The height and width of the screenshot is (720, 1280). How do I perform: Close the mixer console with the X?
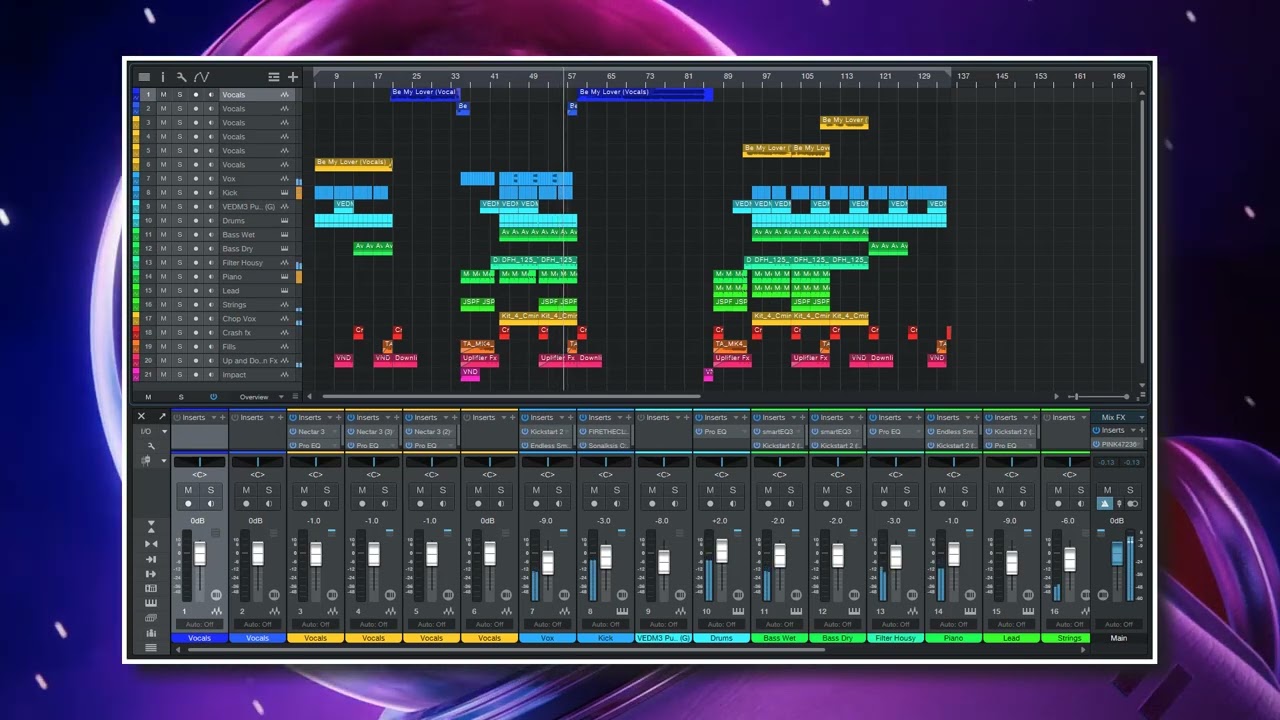(x=141, y=416)
